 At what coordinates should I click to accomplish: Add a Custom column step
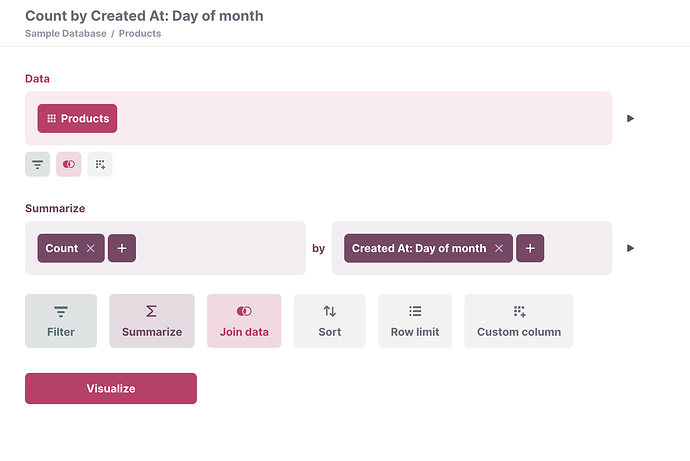pos(519,321)
